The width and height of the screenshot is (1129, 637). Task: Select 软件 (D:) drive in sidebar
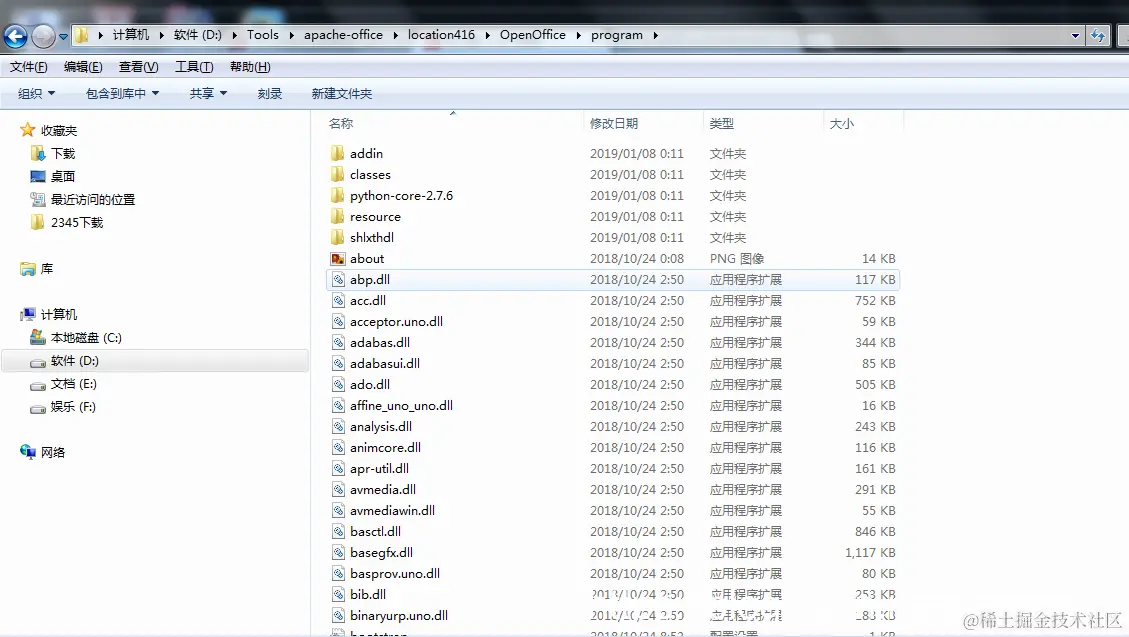(x=74, y=361)
